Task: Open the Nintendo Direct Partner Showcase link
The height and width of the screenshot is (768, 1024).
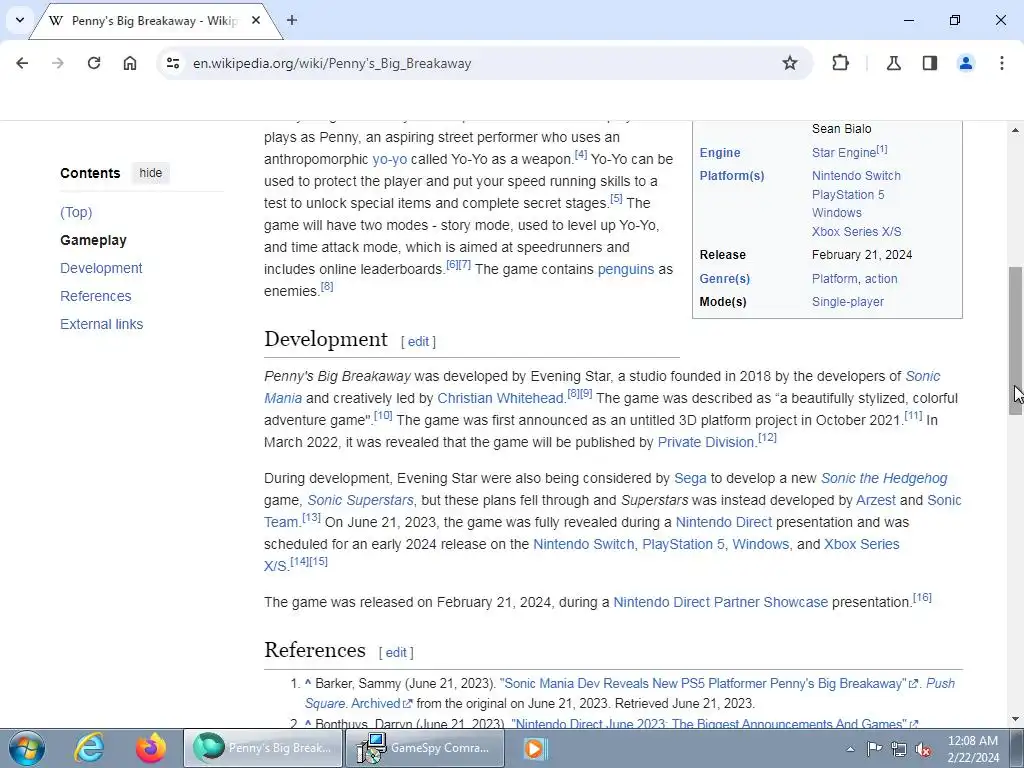Action: point(720,602)
